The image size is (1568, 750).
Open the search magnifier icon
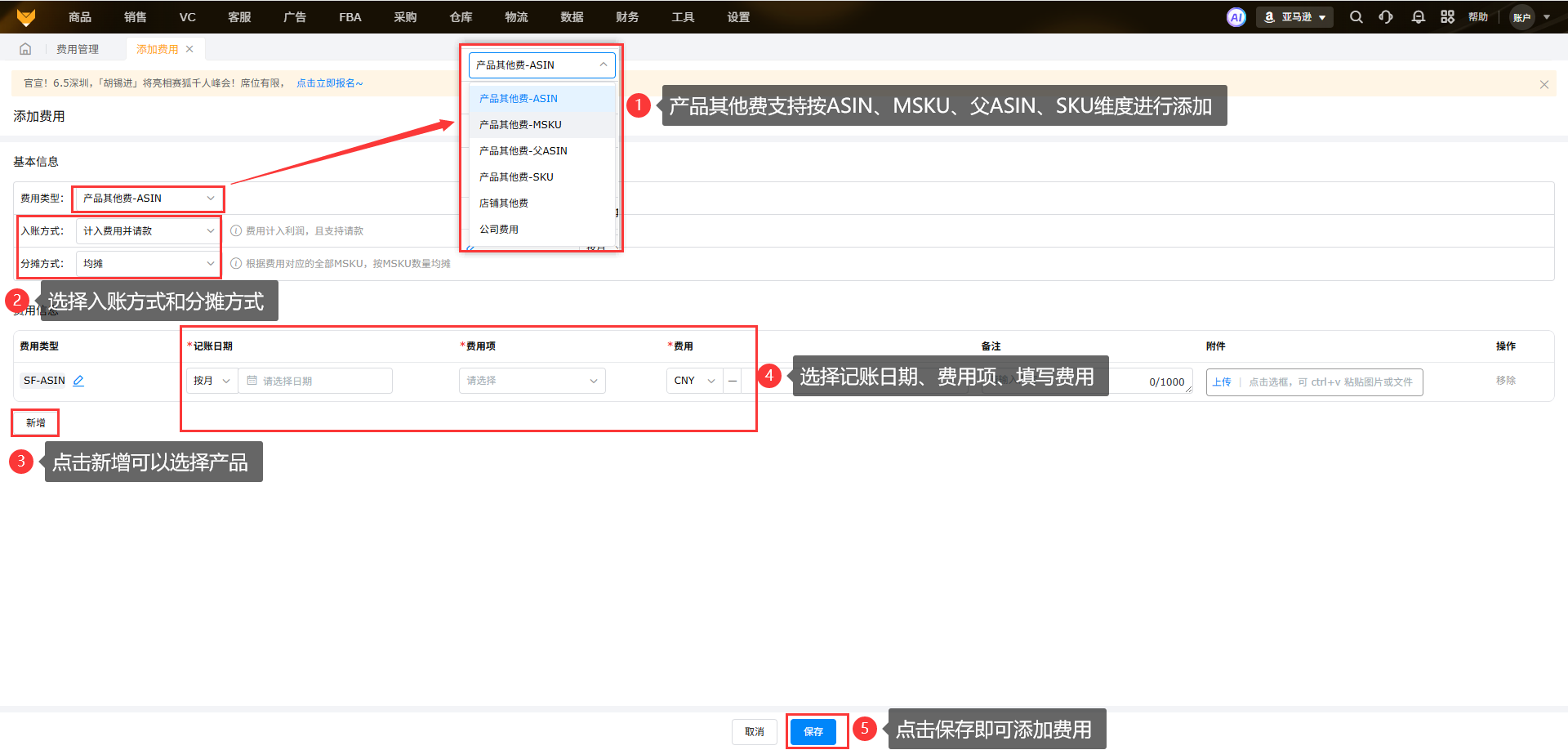[x=1356, y=17]
